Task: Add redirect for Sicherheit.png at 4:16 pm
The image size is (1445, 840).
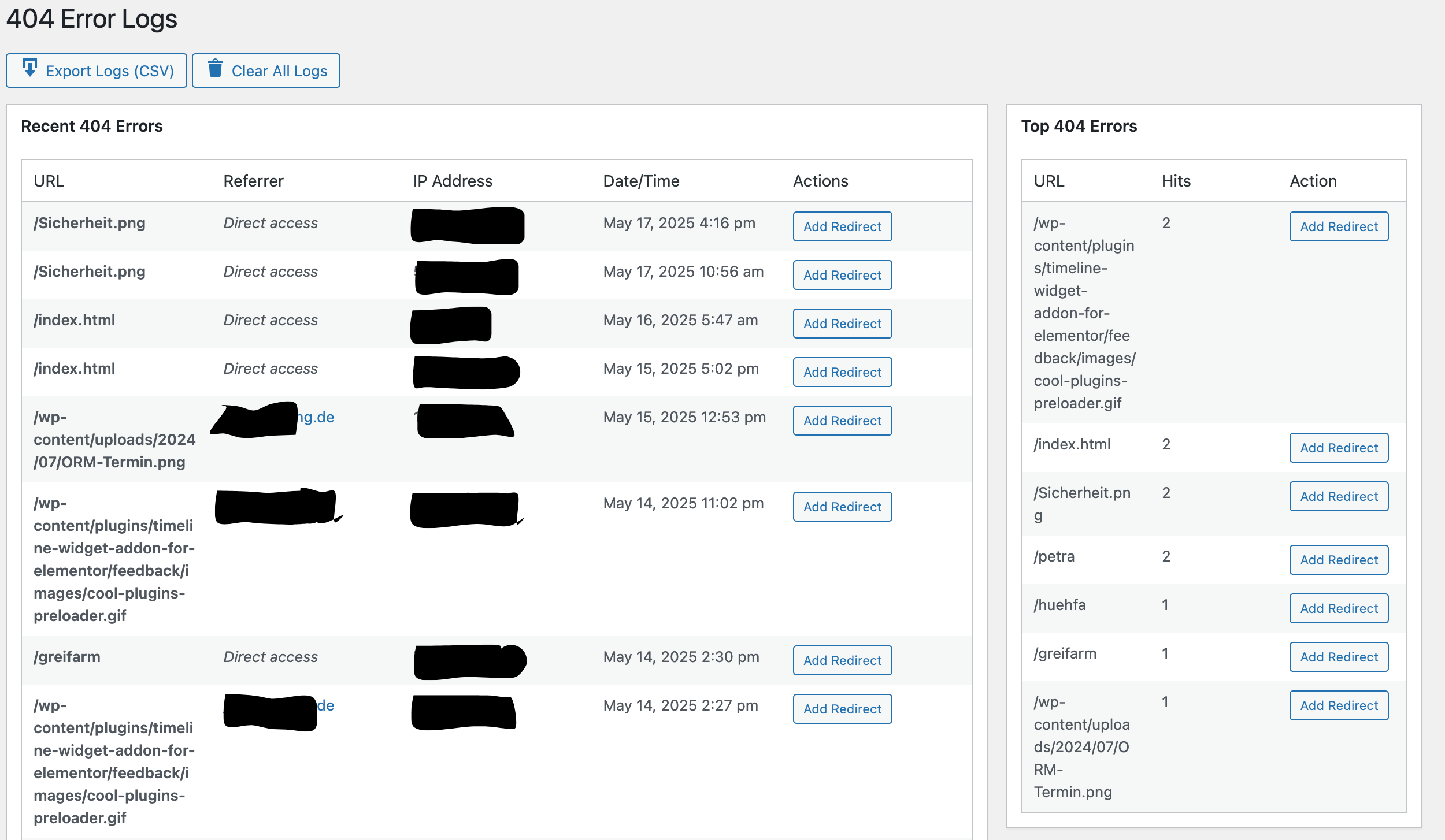Action: coord(842,226)
